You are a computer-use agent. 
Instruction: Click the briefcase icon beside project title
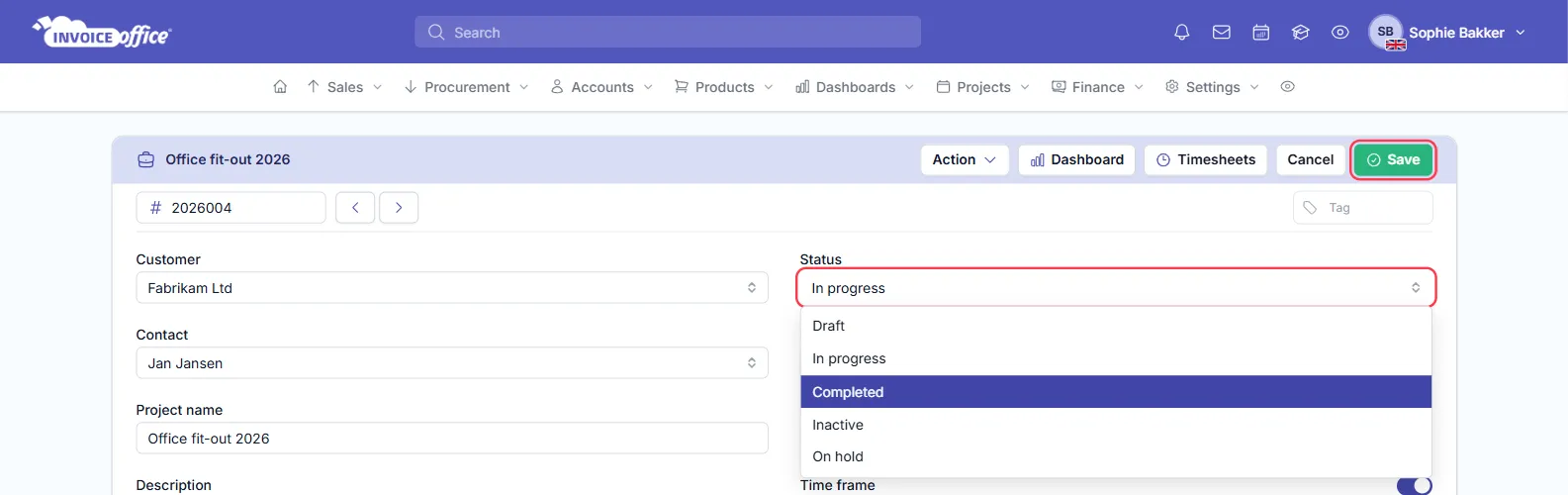coord(145,159)
